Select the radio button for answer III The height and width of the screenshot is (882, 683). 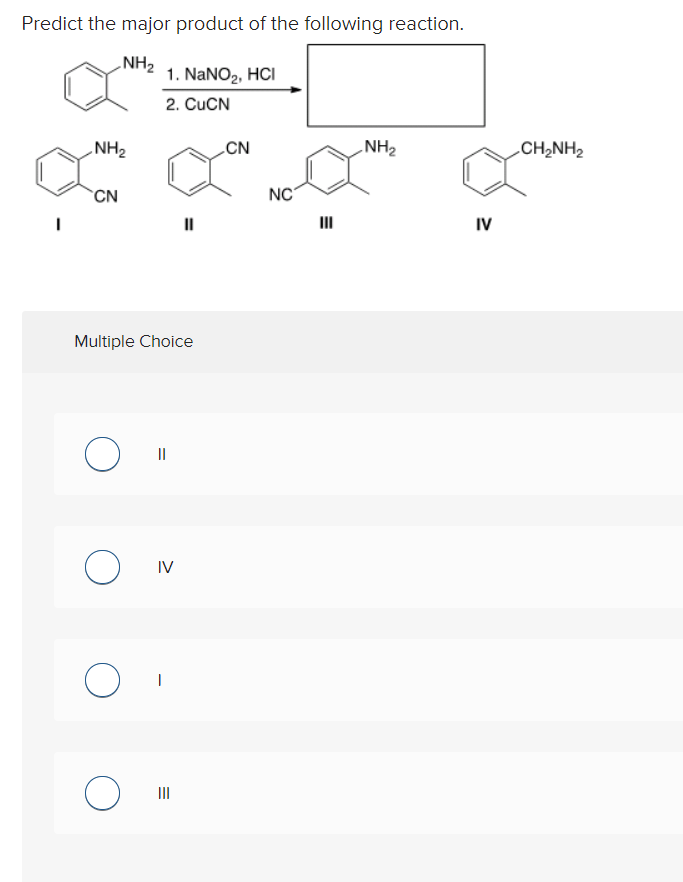101,793
